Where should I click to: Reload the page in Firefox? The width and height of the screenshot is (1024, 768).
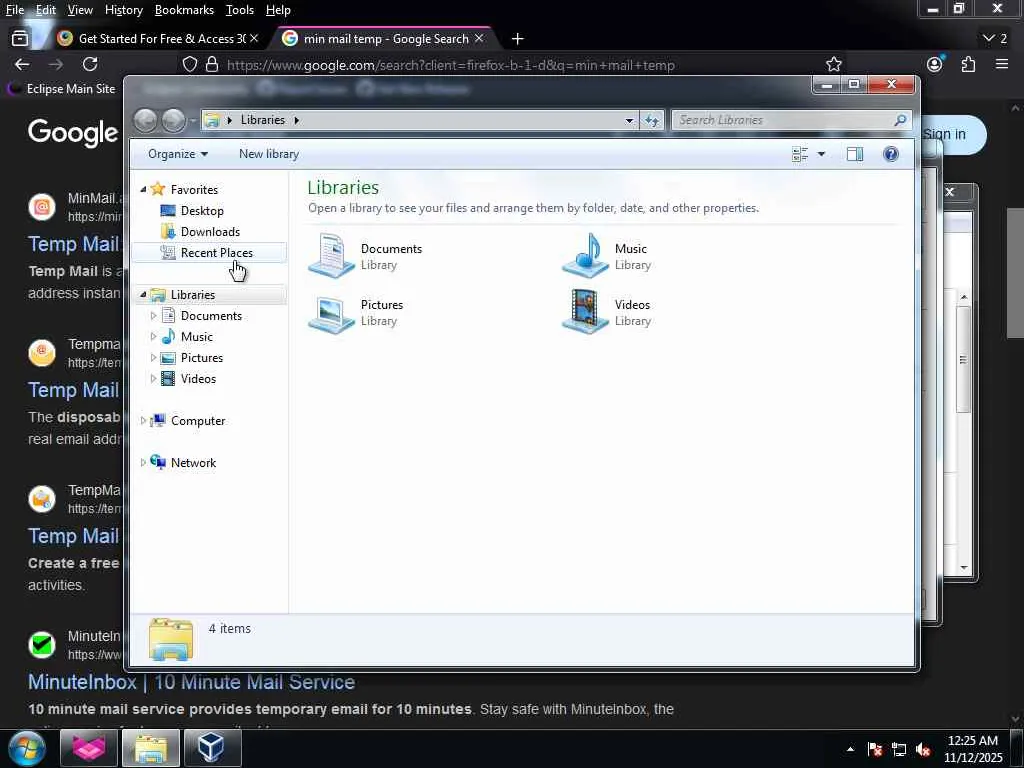[x=90, y=64]
